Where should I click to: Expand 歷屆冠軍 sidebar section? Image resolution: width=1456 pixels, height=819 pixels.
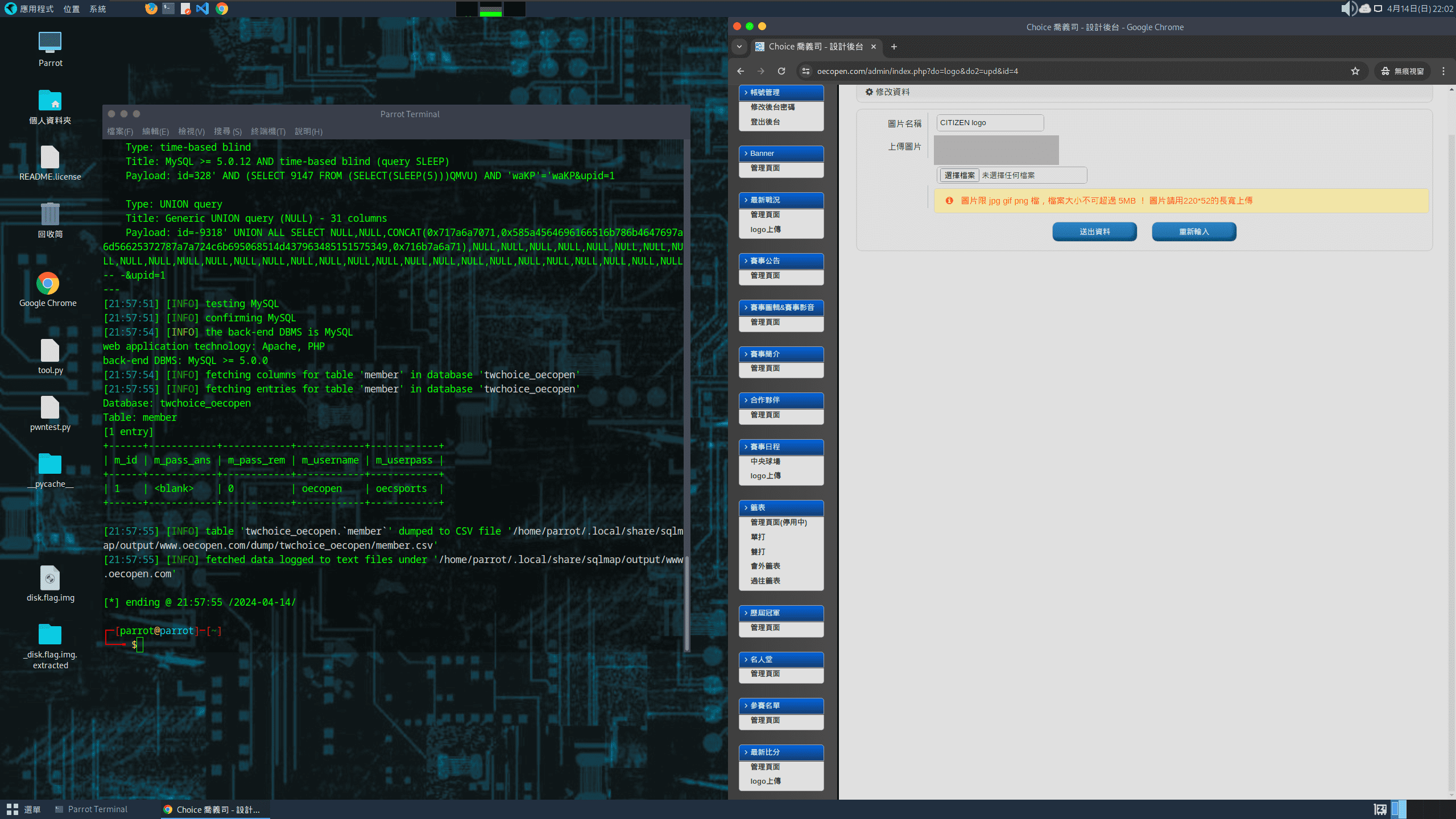pos(781,613)
